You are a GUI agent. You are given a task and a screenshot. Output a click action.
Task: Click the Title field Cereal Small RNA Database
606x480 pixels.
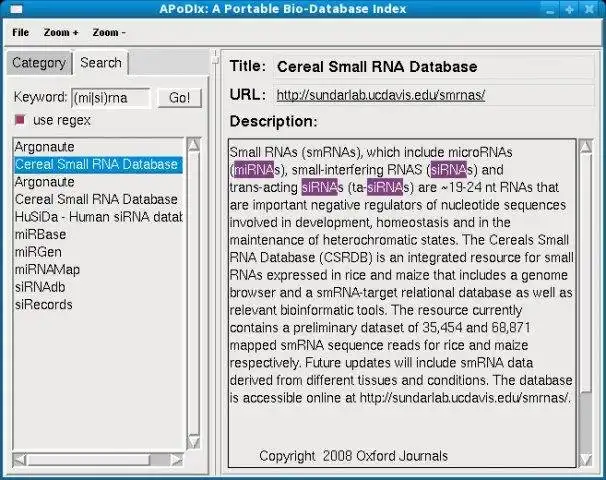(435, 67)
